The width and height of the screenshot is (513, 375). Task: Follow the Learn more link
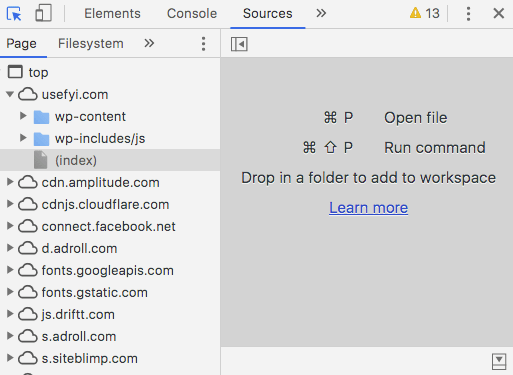(368, 208)
